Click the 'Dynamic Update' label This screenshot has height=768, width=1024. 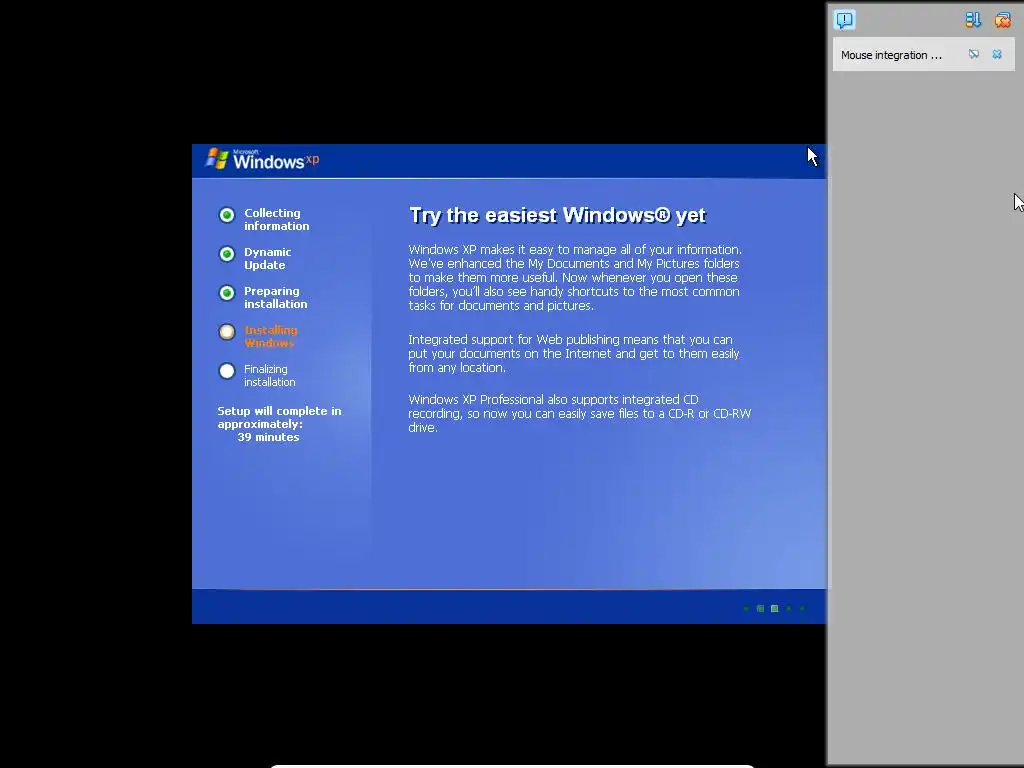click(x=267, y=259)
